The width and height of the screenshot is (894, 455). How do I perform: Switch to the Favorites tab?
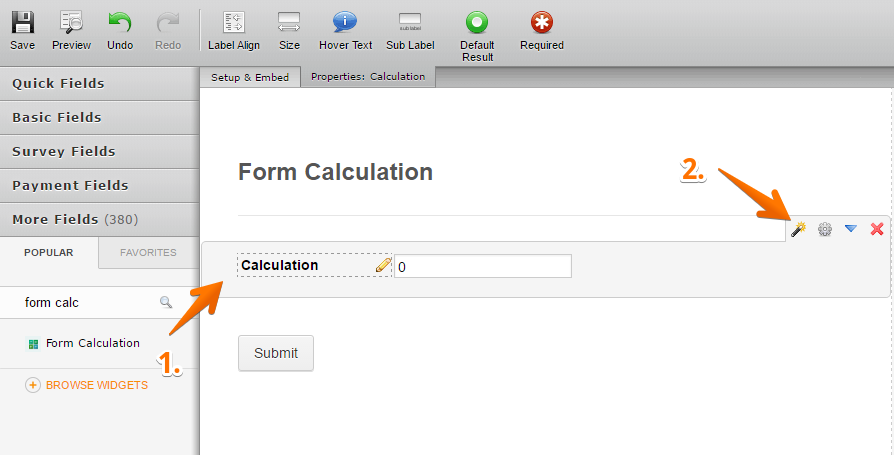pyautogui.click(x=148, y=253)
